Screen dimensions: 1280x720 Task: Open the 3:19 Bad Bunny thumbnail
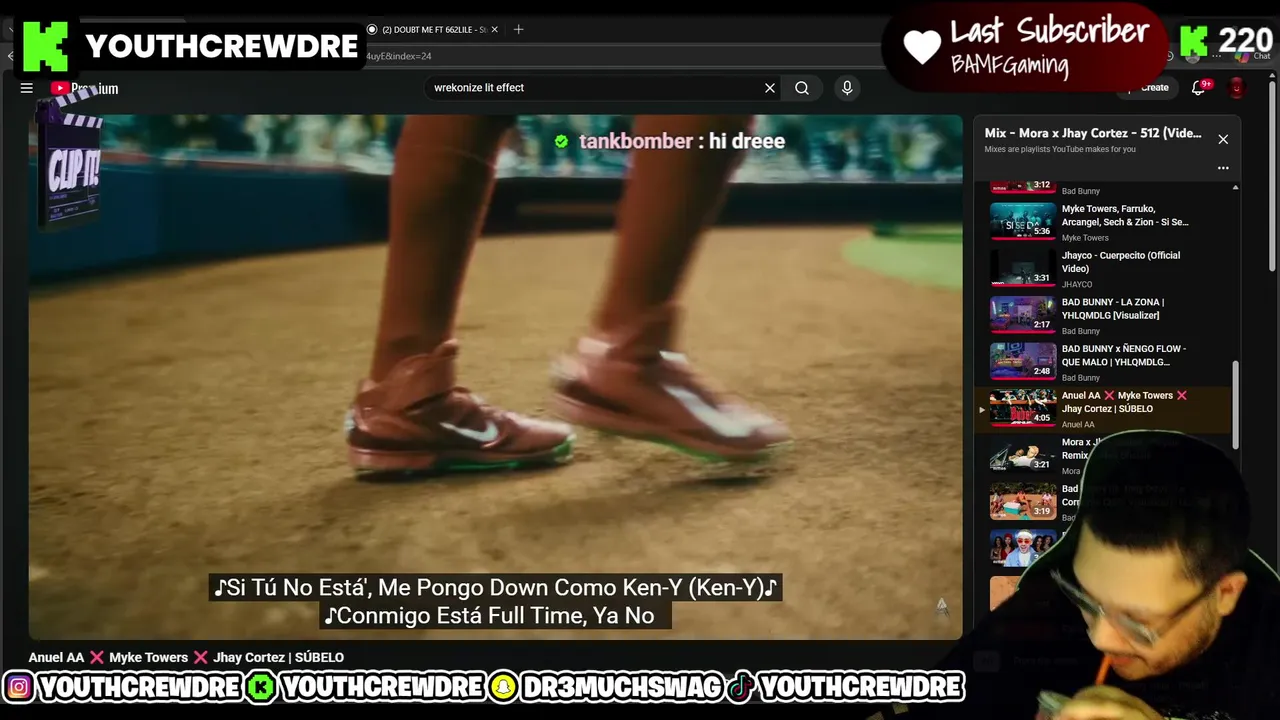(x=1023, y=502)
